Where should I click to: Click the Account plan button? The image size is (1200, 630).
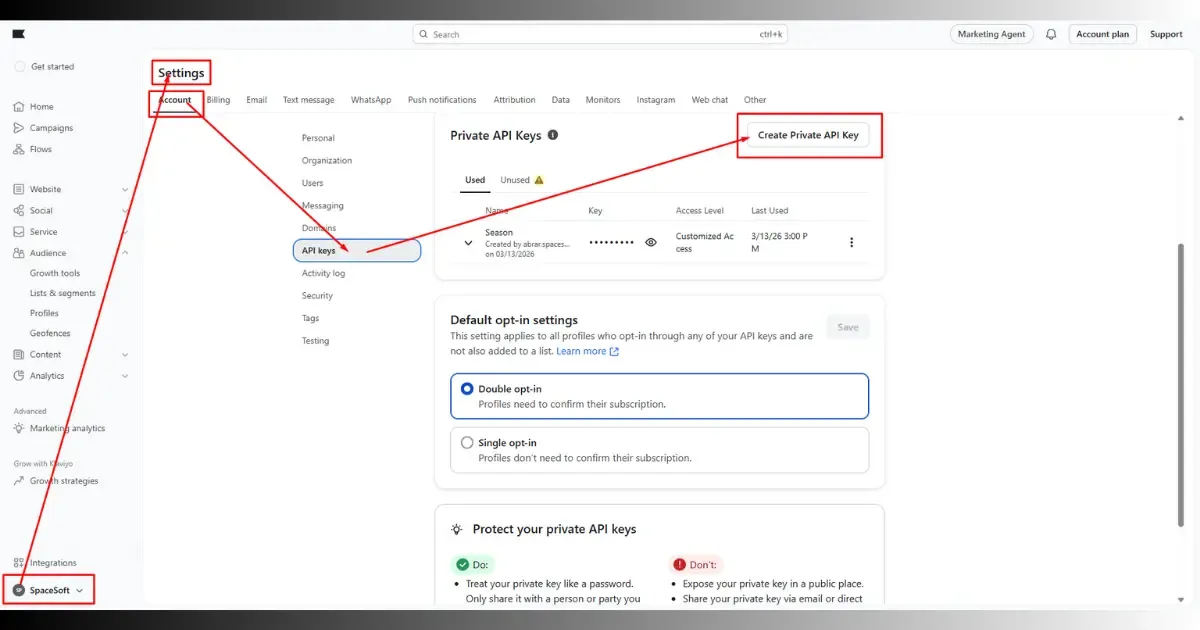point(1103,34)
